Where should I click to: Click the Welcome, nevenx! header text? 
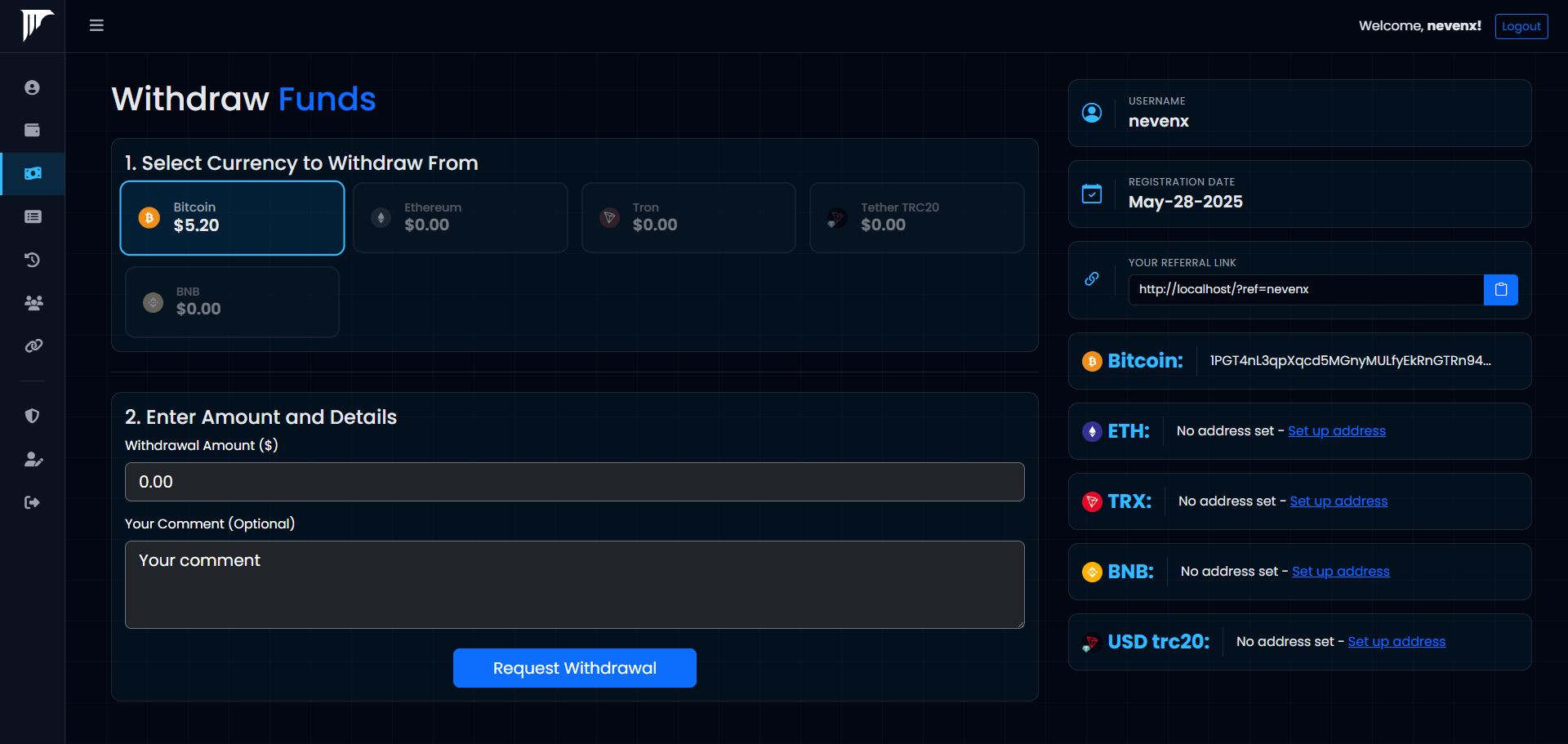[1419, 26]
